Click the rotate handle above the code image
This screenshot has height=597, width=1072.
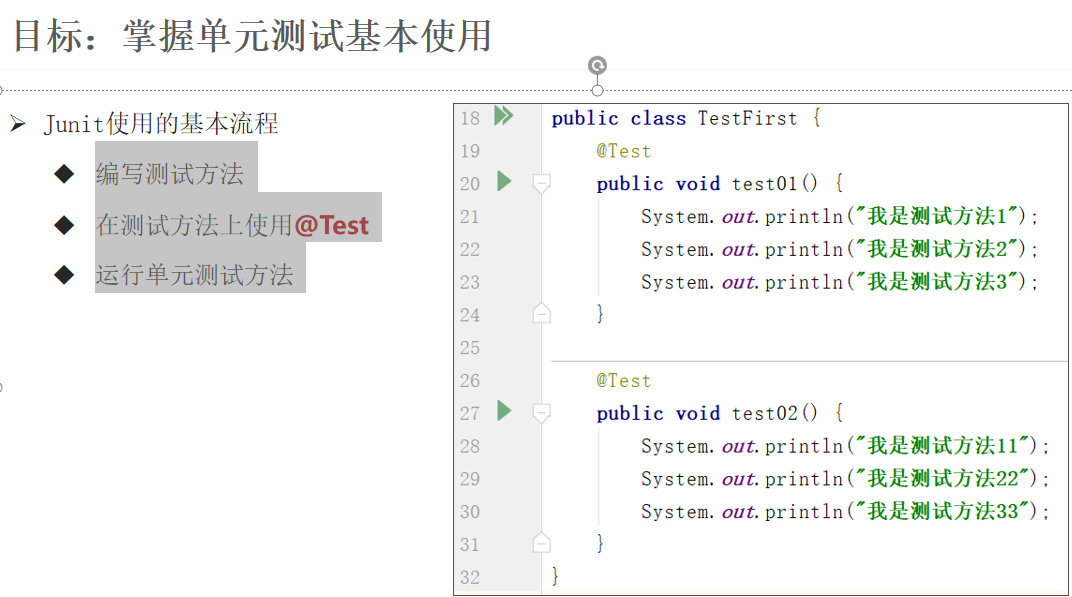tap(598, 65)
